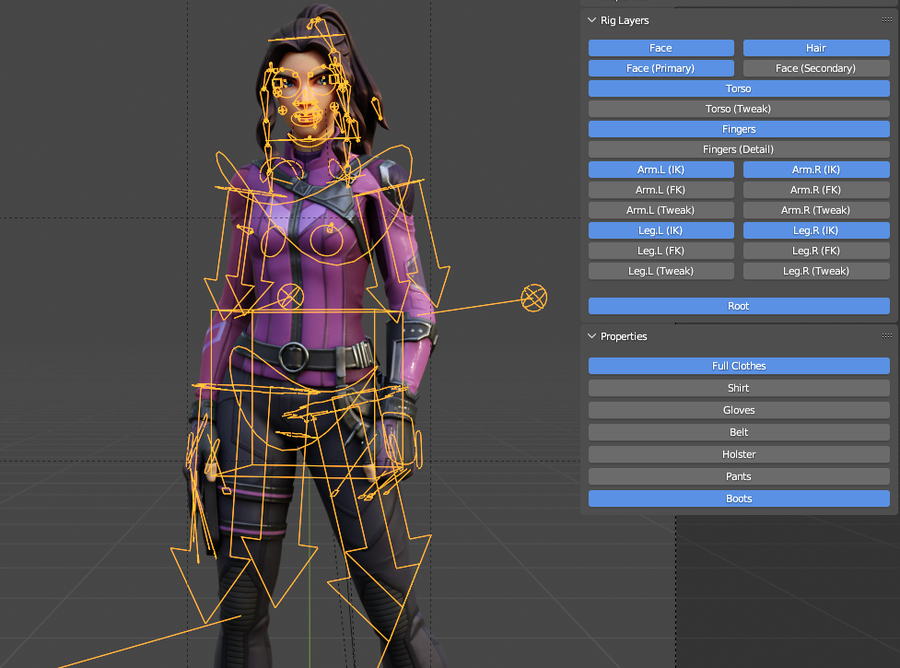Toggle the Arm.R (IK) layer
900x668 pixels.
point(816,170)
